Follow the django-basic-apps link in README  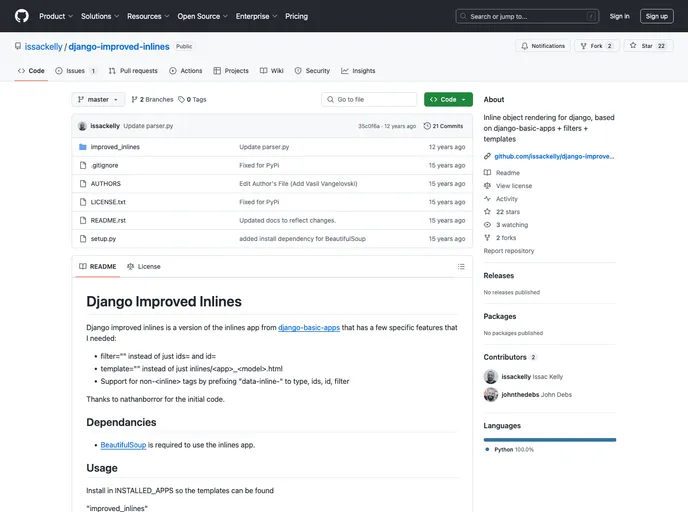(x=309, y=328)
